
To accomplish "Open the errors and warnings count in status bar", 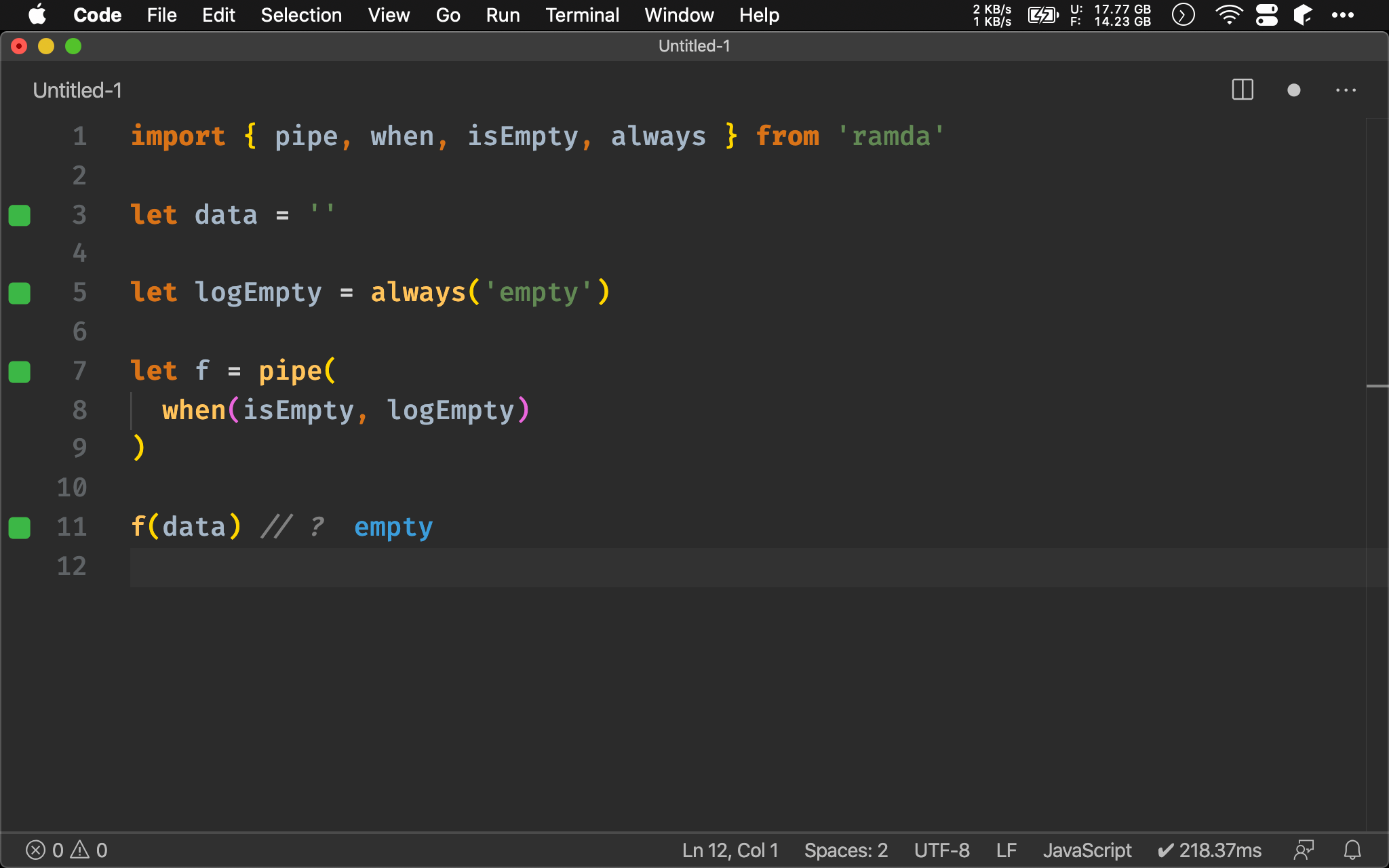I will pos(66,850).
